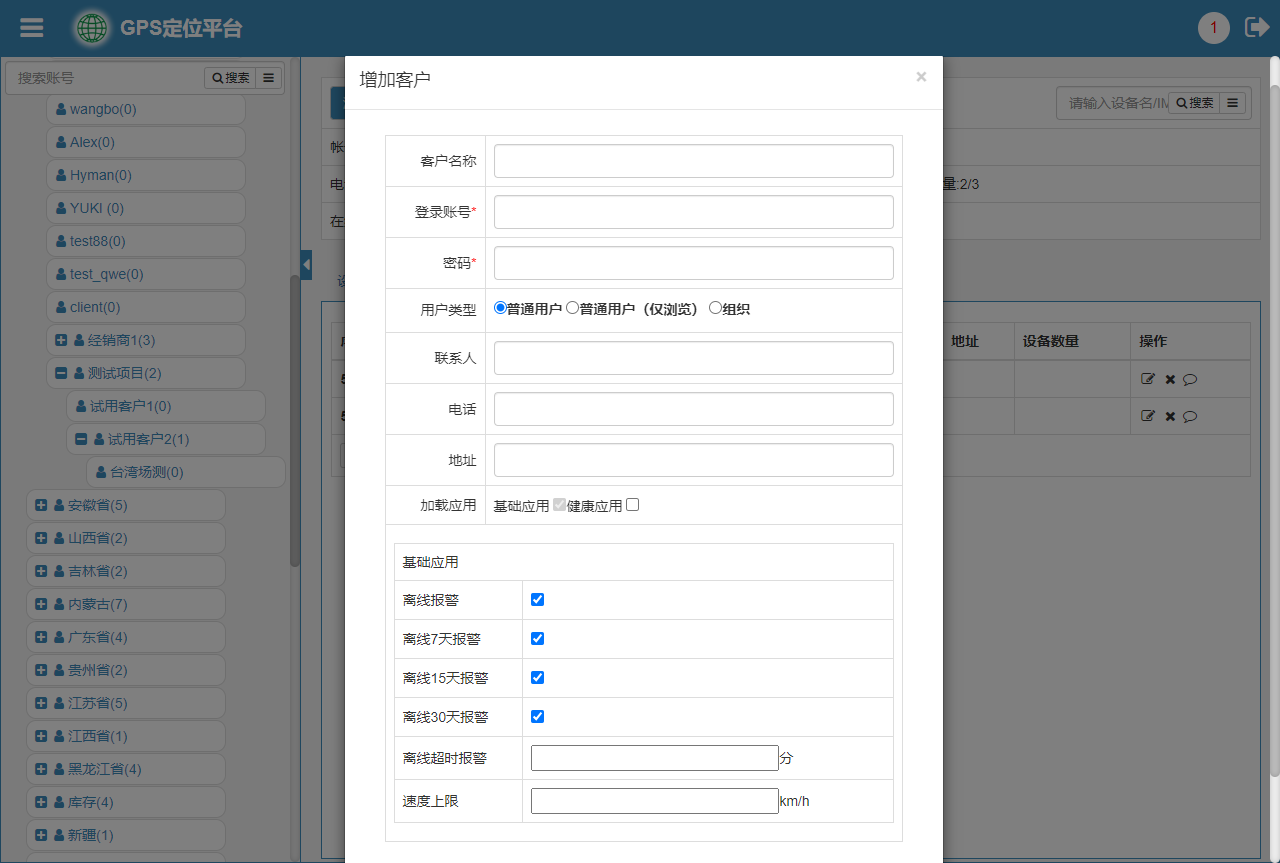Image resolution: width=1280 pixels, height=863 pixels.
Task: Click the account 搜索 button in sidebar
Action: point(230,78)
